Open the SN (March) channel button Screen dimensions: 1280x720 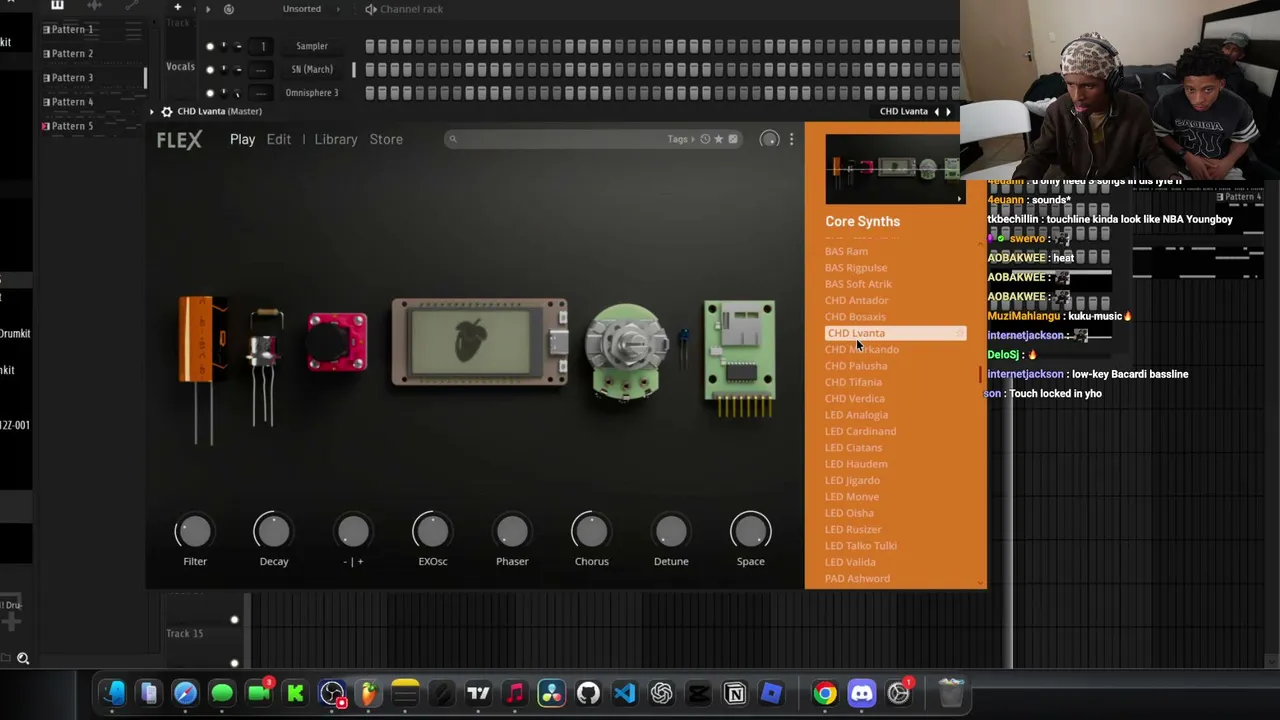(312, 69)
